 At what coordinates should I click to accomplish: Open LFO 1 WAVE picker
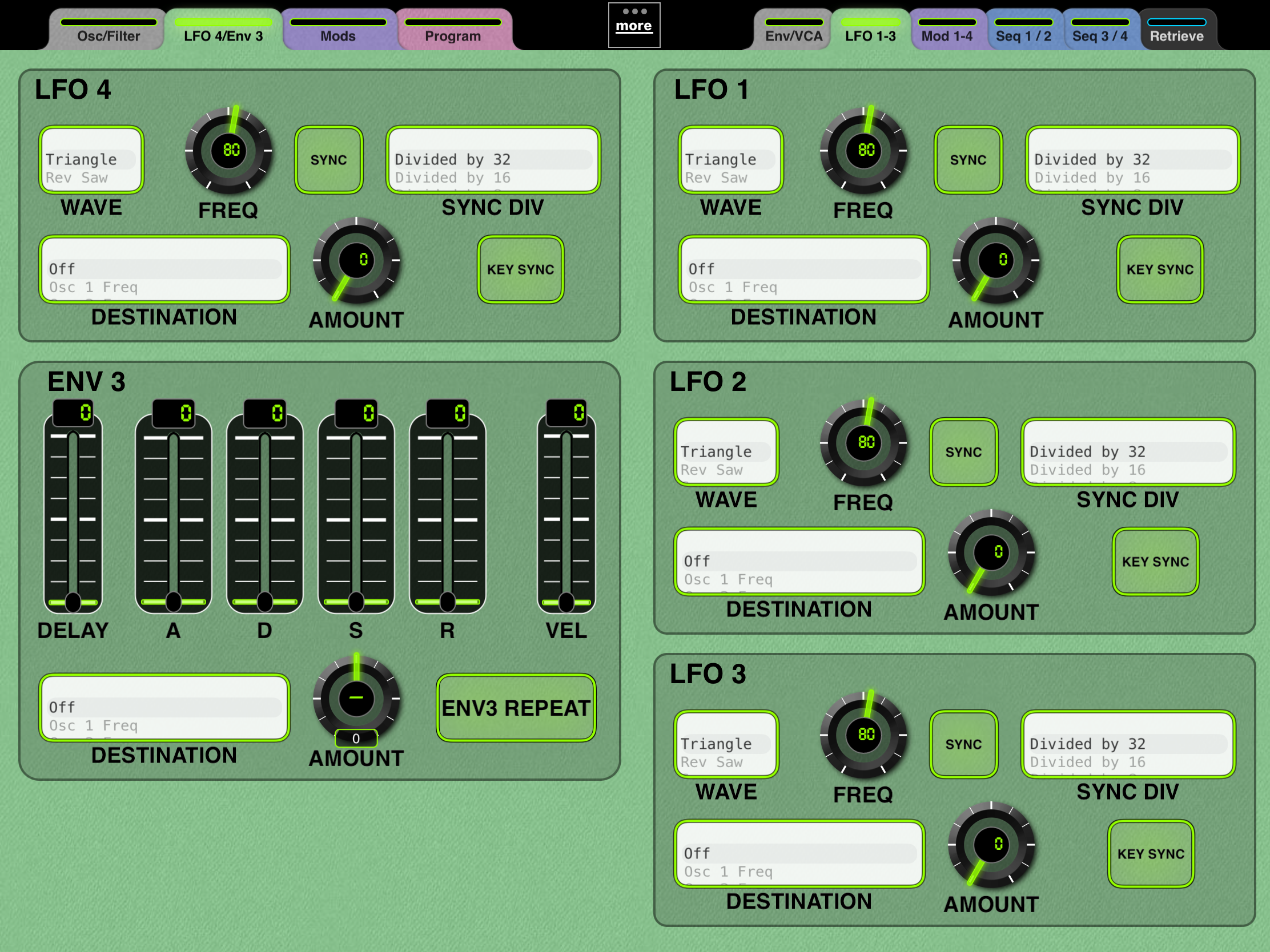pos(730,160)
